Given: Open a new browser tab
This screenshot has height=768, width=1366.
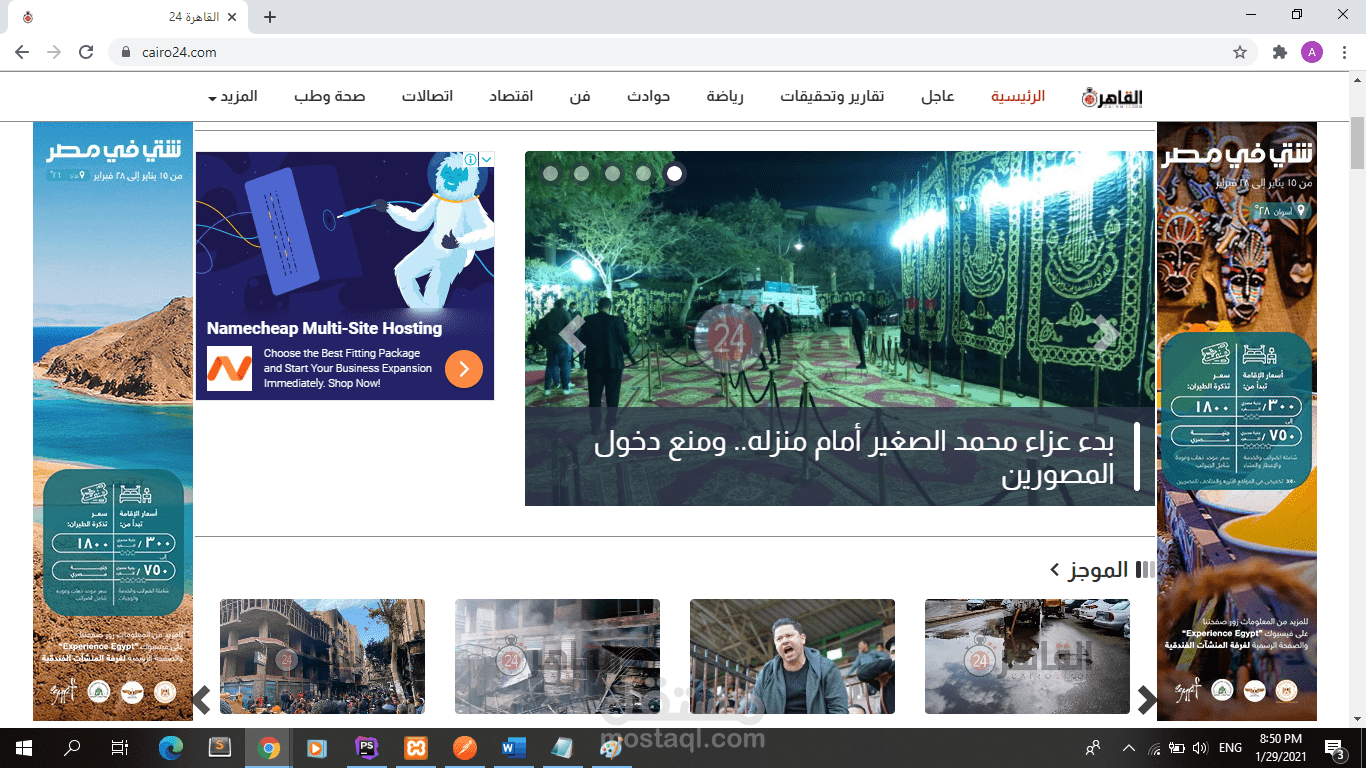Looking at the screenshot, I should (269, 17).
